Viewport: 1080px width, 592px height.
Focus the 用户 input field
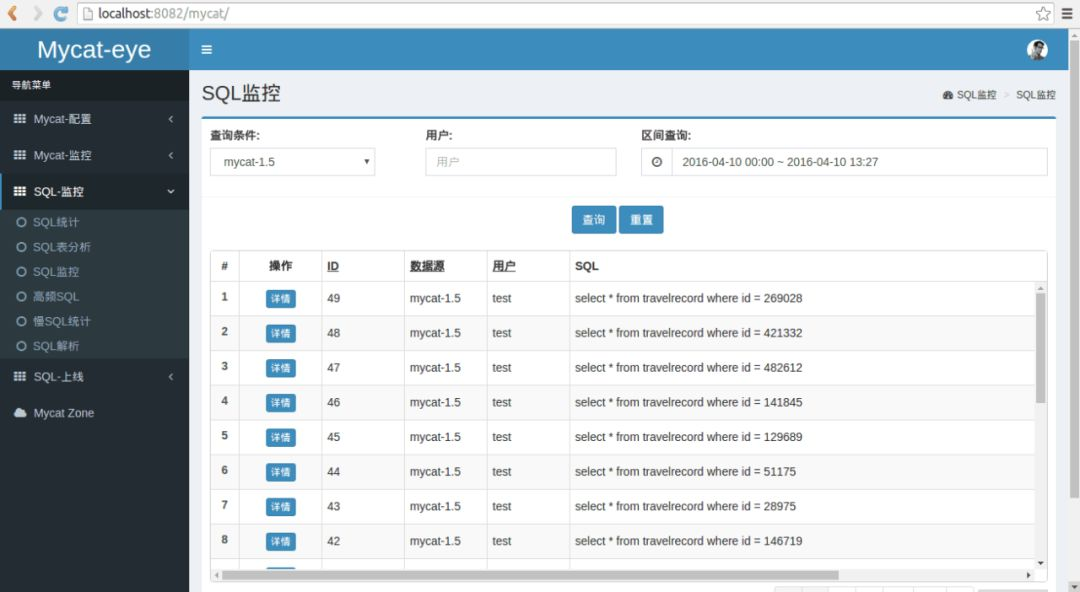521,162
